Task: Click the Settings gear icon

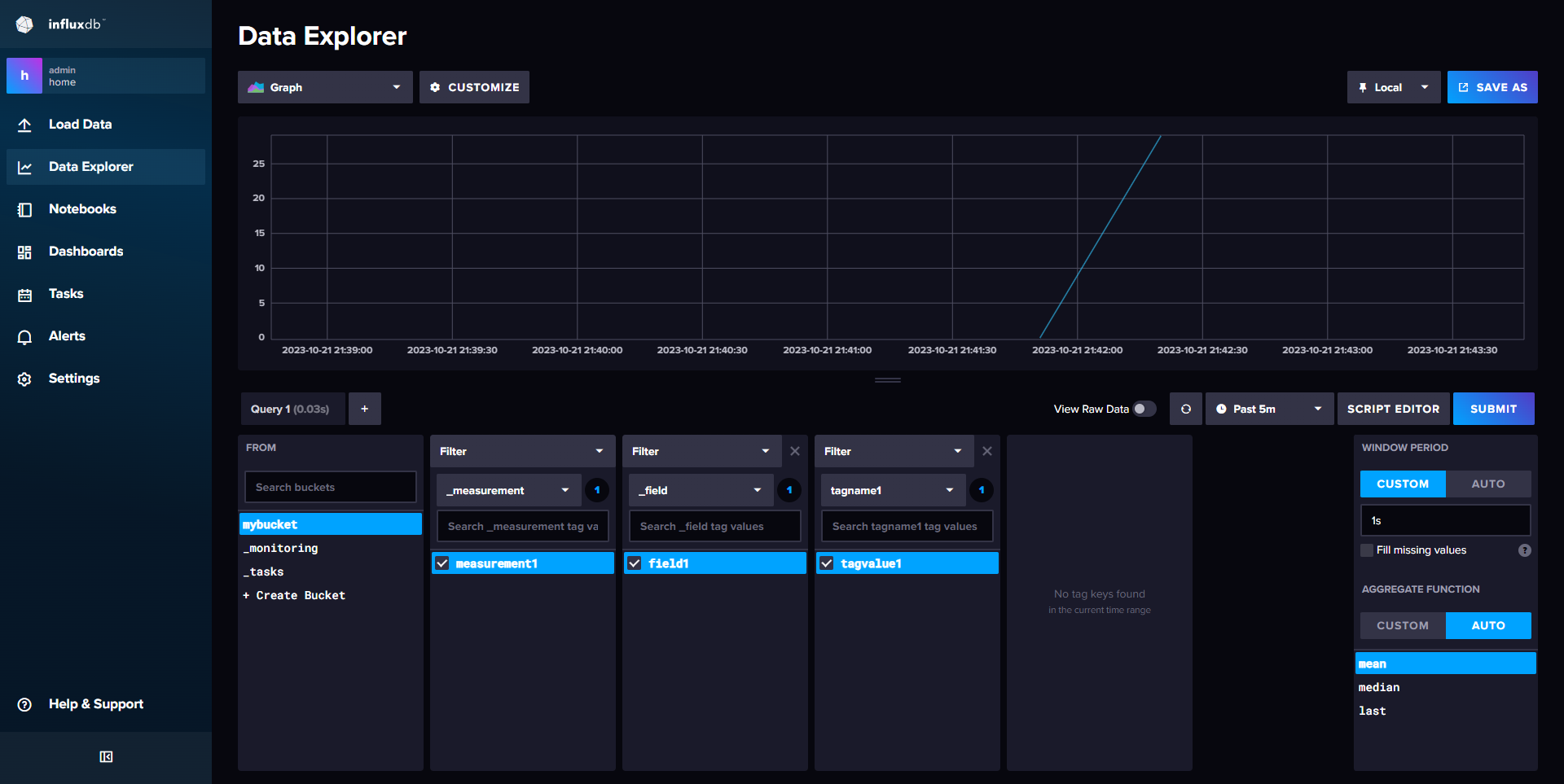Action: point(24,379)
